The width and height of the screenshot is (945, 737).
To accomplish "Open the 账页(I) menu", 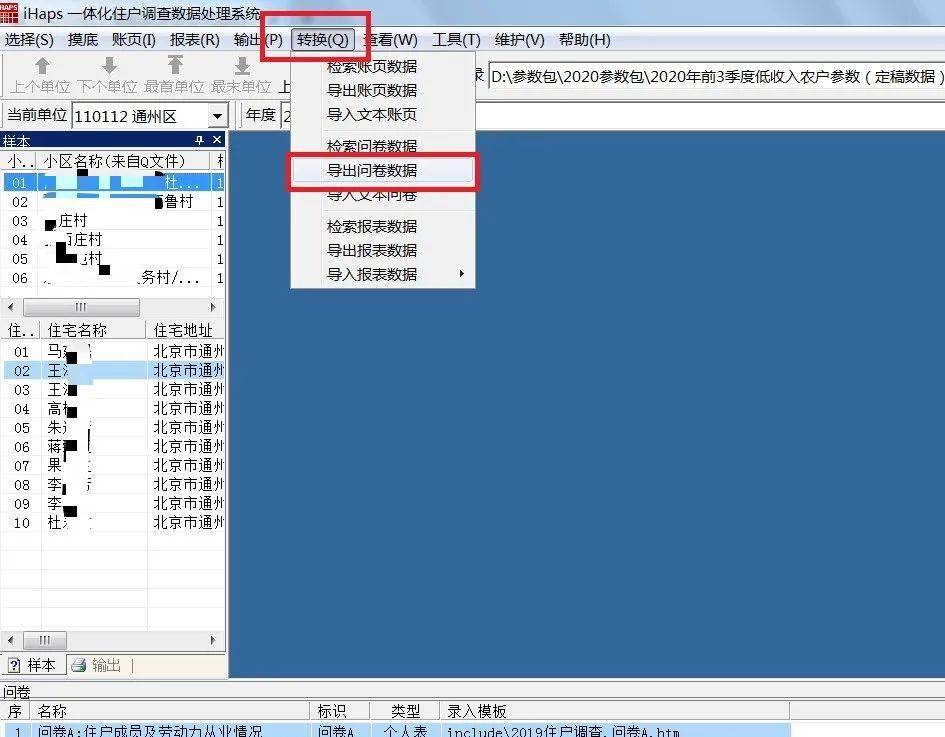I will (x=134, y=40).
